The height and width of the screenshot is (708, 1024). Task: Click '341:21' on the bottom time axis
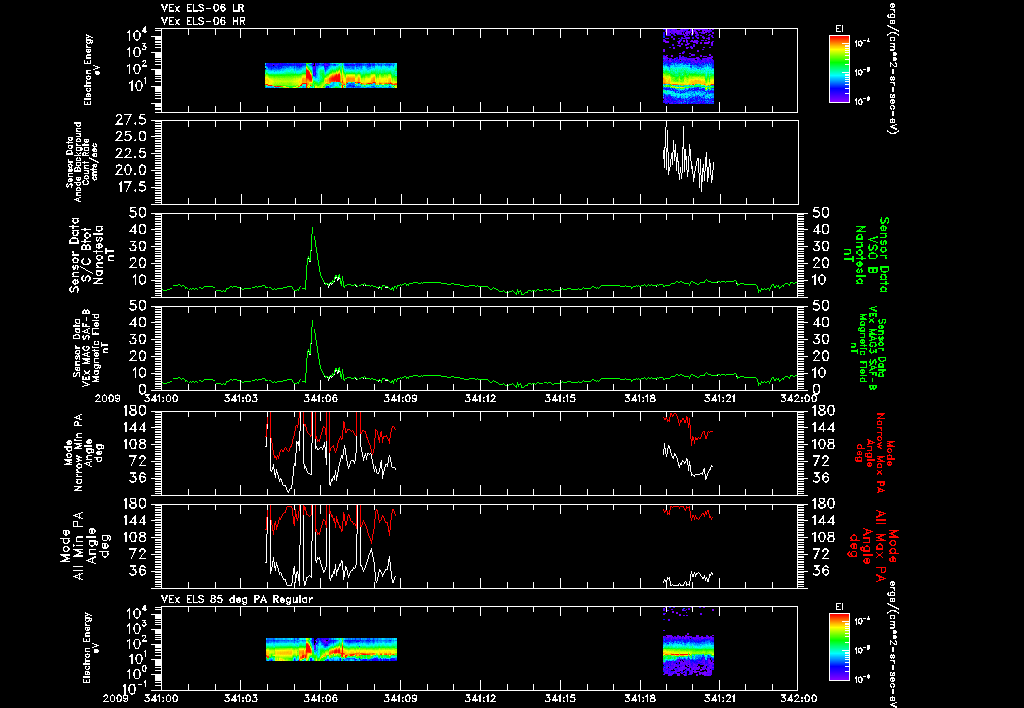pos(720,698)
